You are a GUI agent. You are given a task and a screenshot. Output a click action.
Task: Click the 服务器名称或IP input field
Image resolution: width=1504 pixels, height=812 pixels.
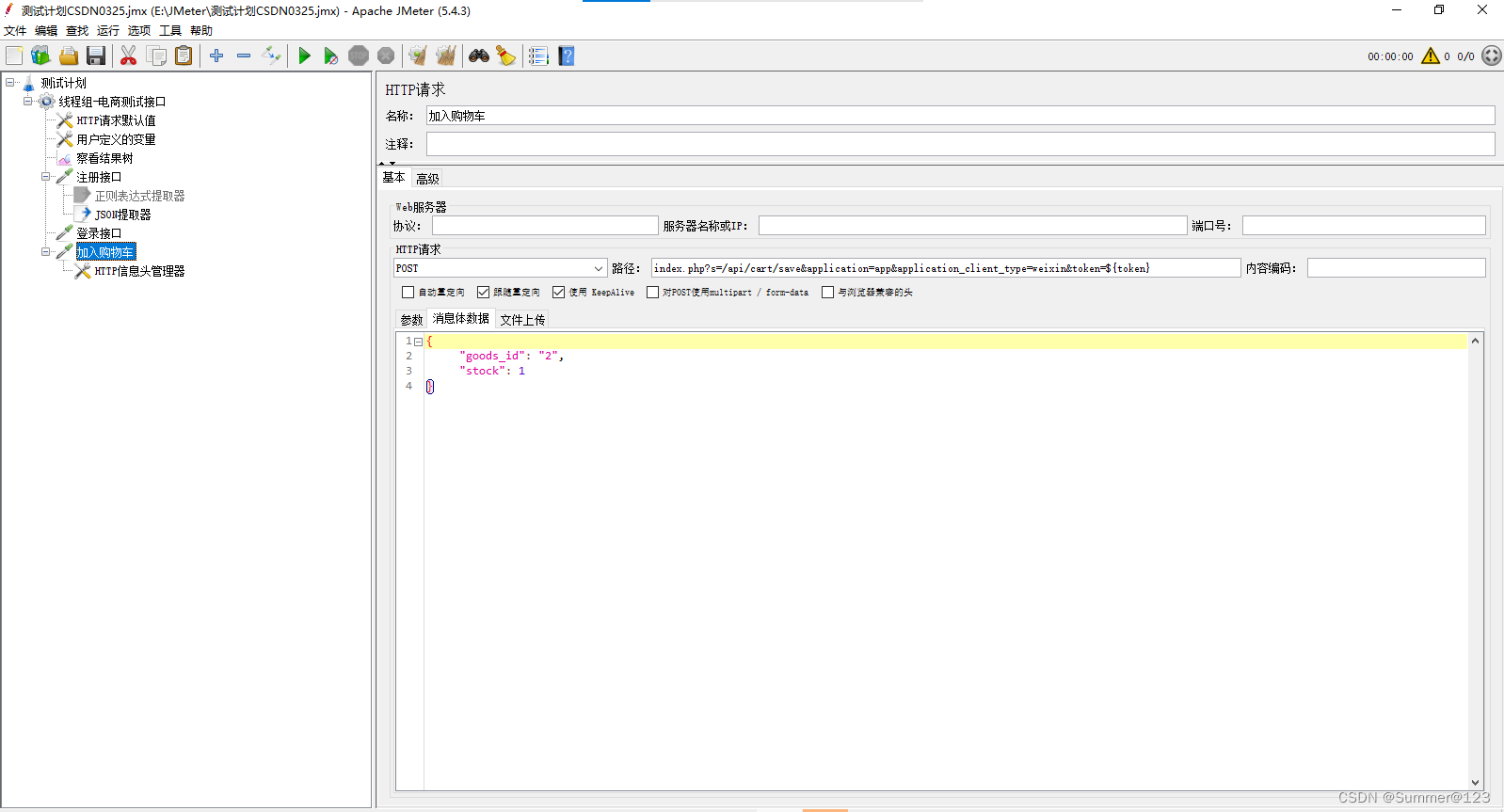[x=972, y=226]
